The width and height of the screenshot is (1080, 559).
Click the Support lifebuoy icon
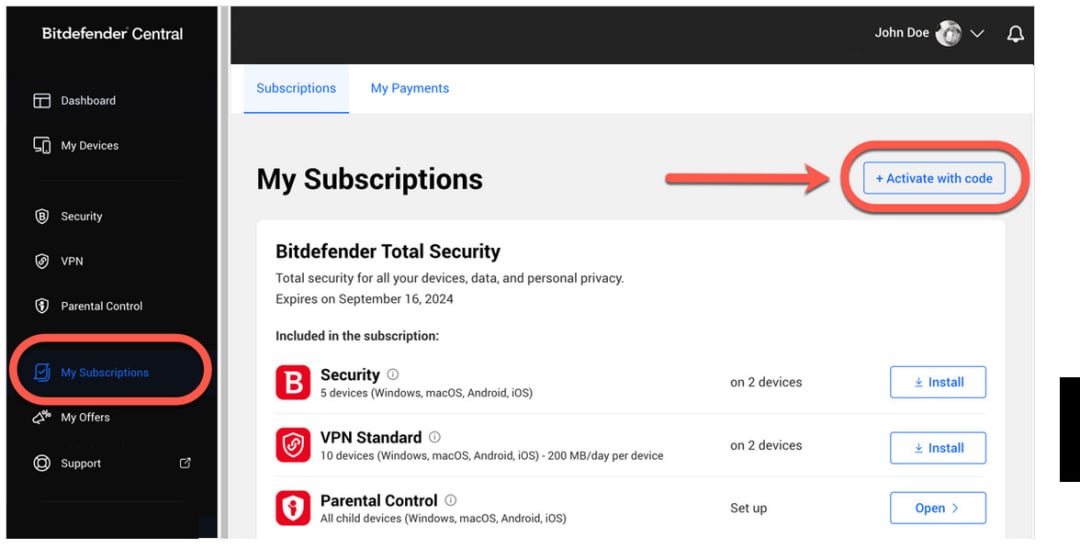[42, 463]
